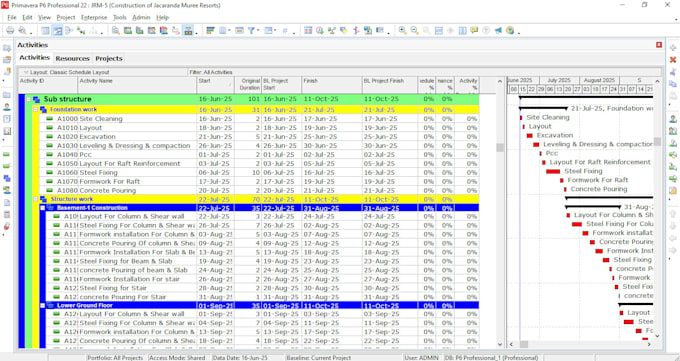This screenshot has height=361, width=680.
Task: Toggle the highlighted bottom layout icon
Action: click(x=188, y=30)
